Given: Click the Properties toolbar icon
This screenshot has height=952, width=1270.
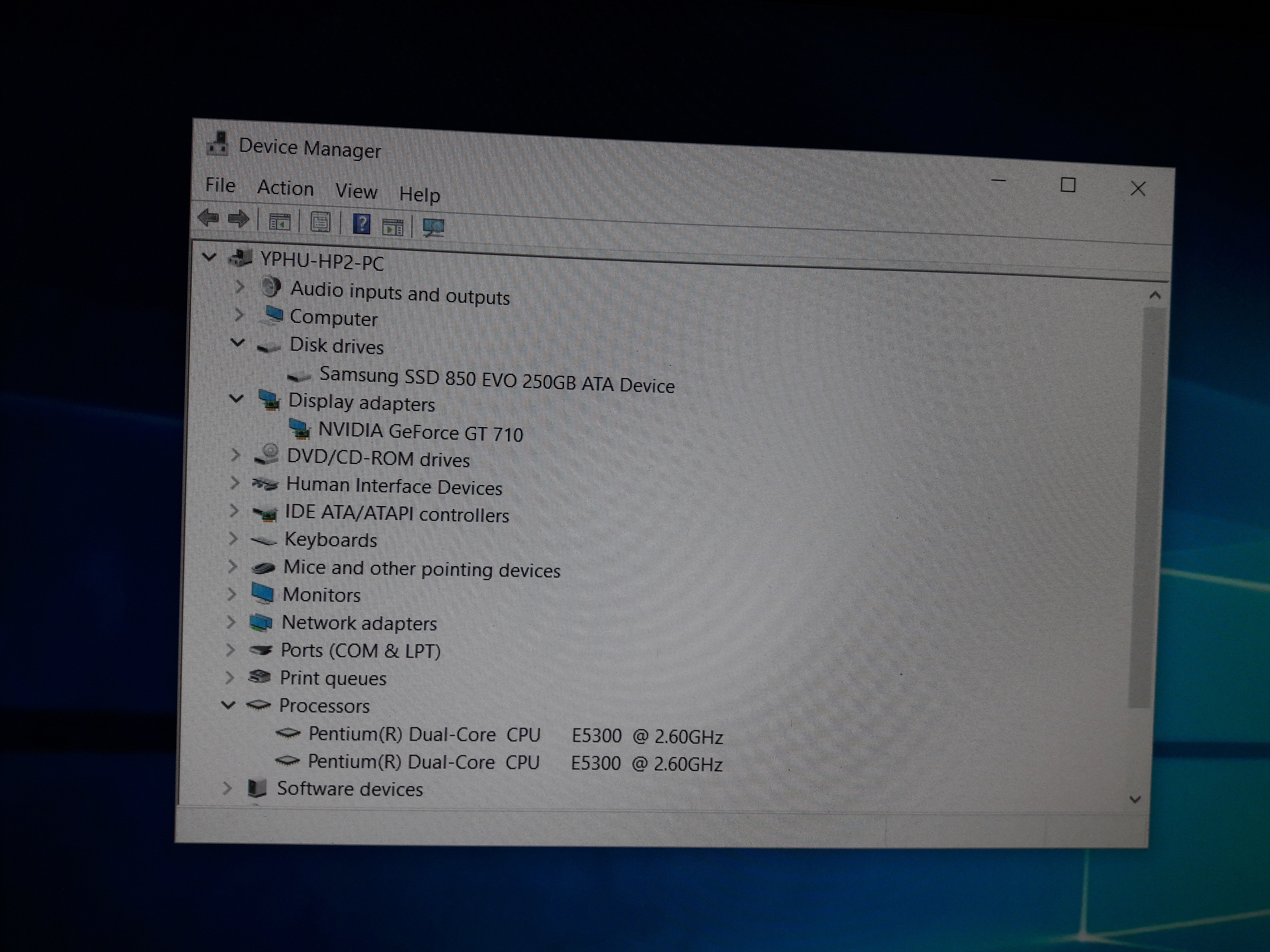Looking at the screenshot, I should pyautogui.click(x=320, y=223).
